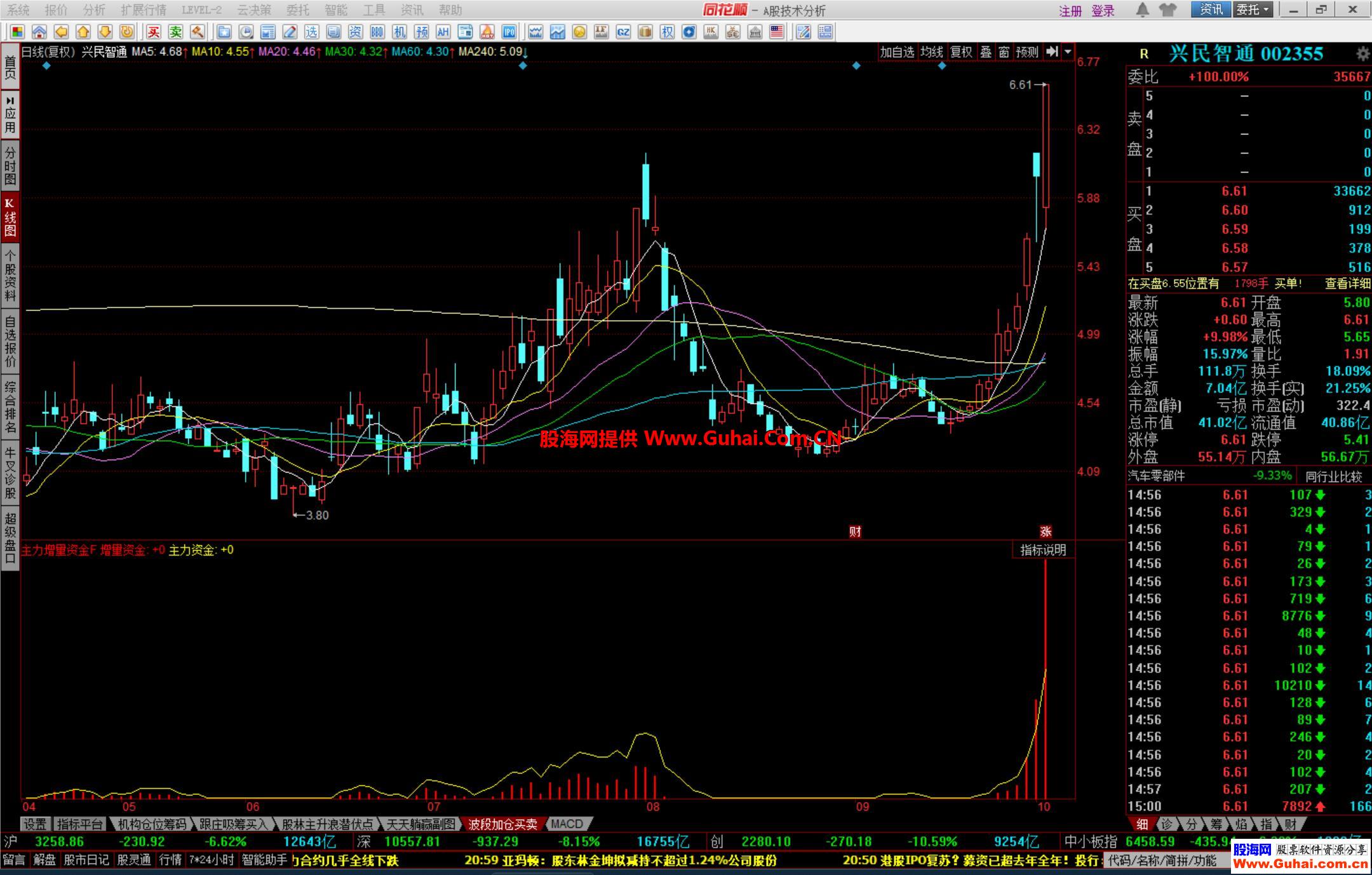Open the 系统 menu
1372x875 pixels.
coord(18,10)
